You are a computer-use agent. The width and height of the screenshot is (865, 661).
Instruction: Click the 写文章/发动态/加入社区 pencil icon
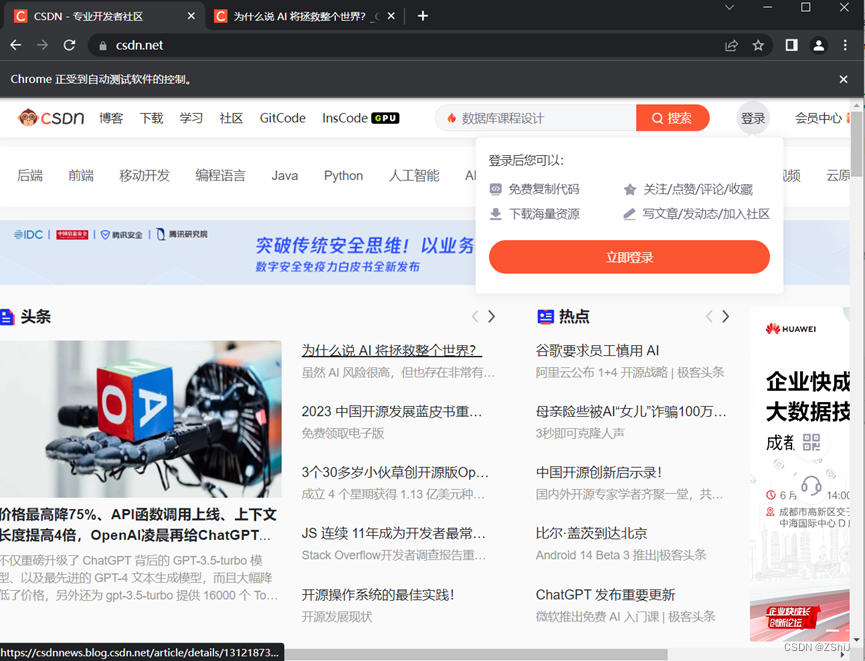(x=629, y=214)
